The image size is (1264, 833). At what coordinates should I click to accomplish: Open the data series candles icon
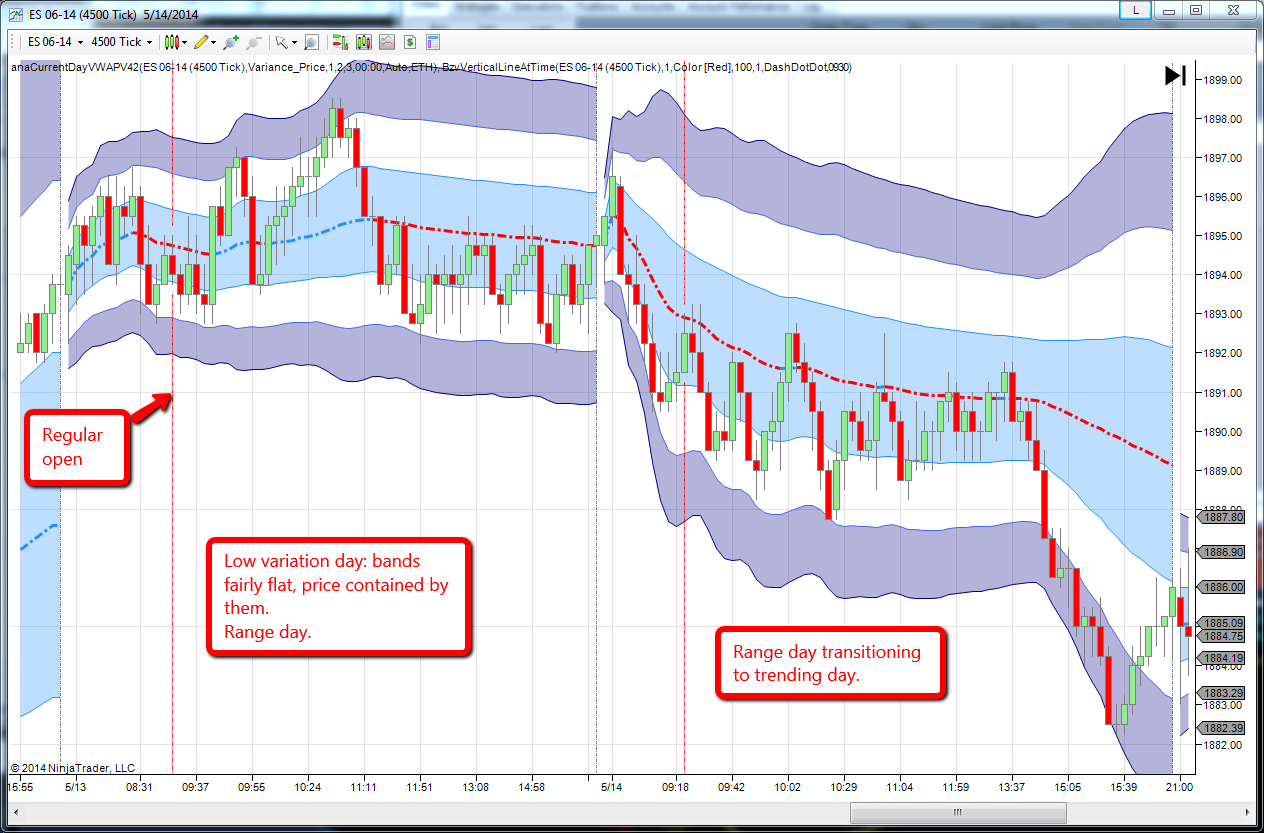(x=363, y=42)
